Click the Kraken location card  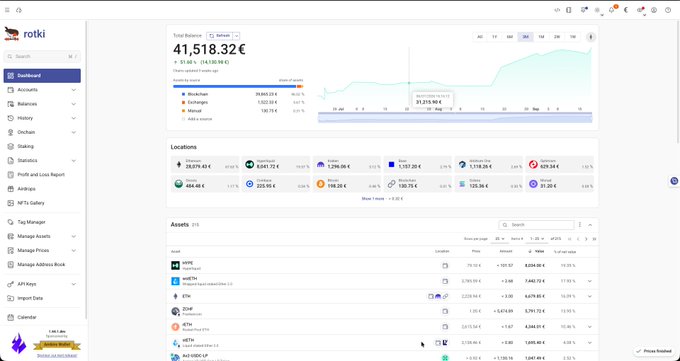click(x=347, y=164)
